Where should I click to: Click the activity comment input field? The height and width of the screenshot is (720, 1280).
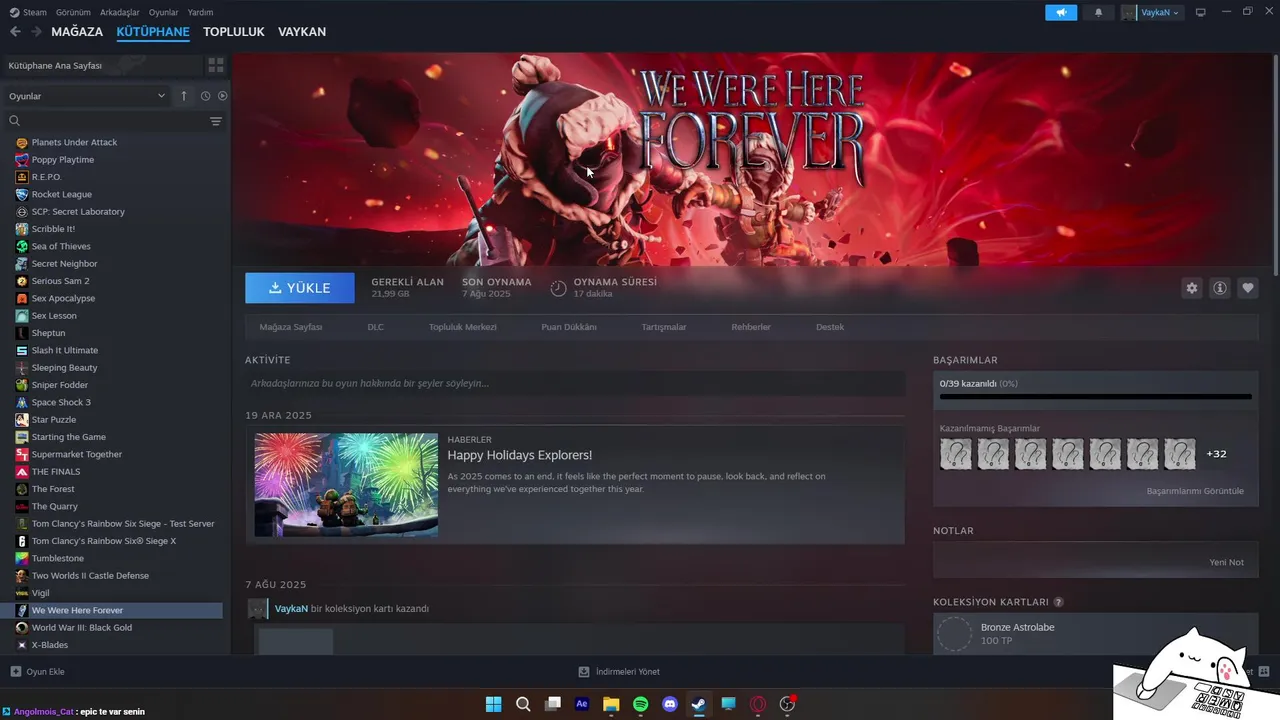point(575,383)
